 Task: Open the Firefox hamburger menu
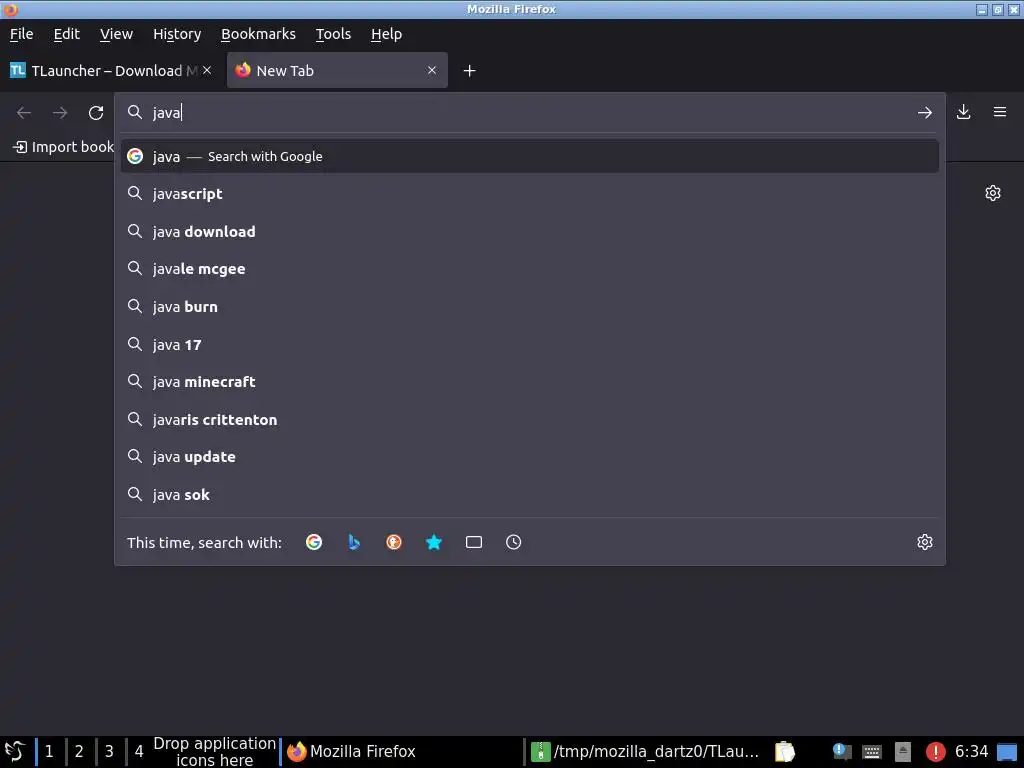pos(1000,112)
